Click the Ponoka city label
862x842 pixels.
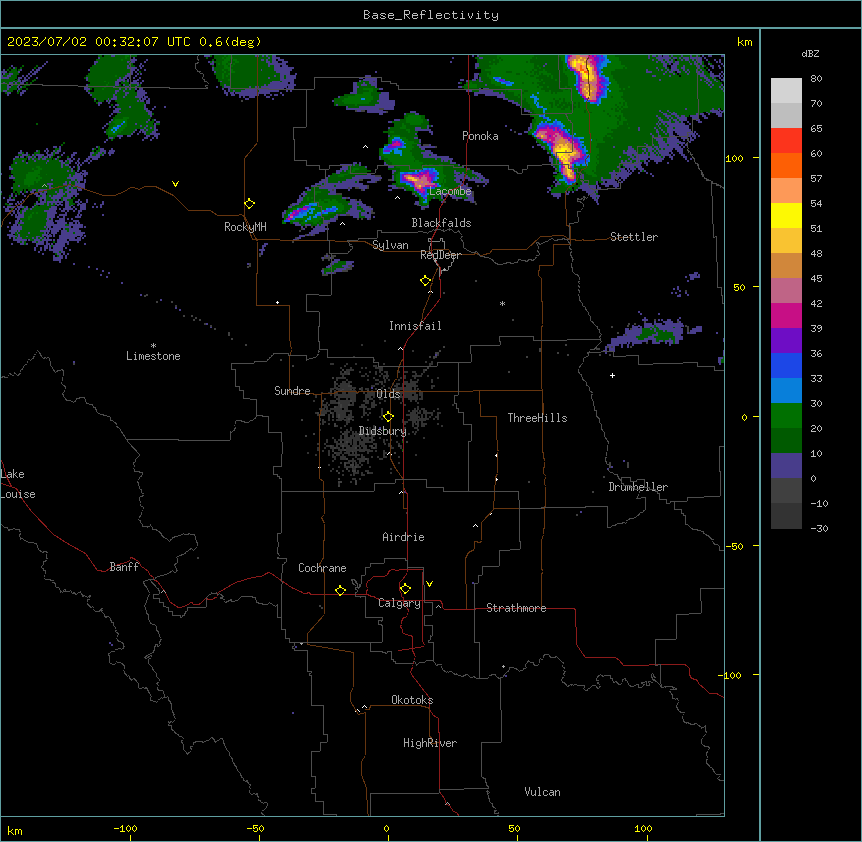(x=480, y=136)
